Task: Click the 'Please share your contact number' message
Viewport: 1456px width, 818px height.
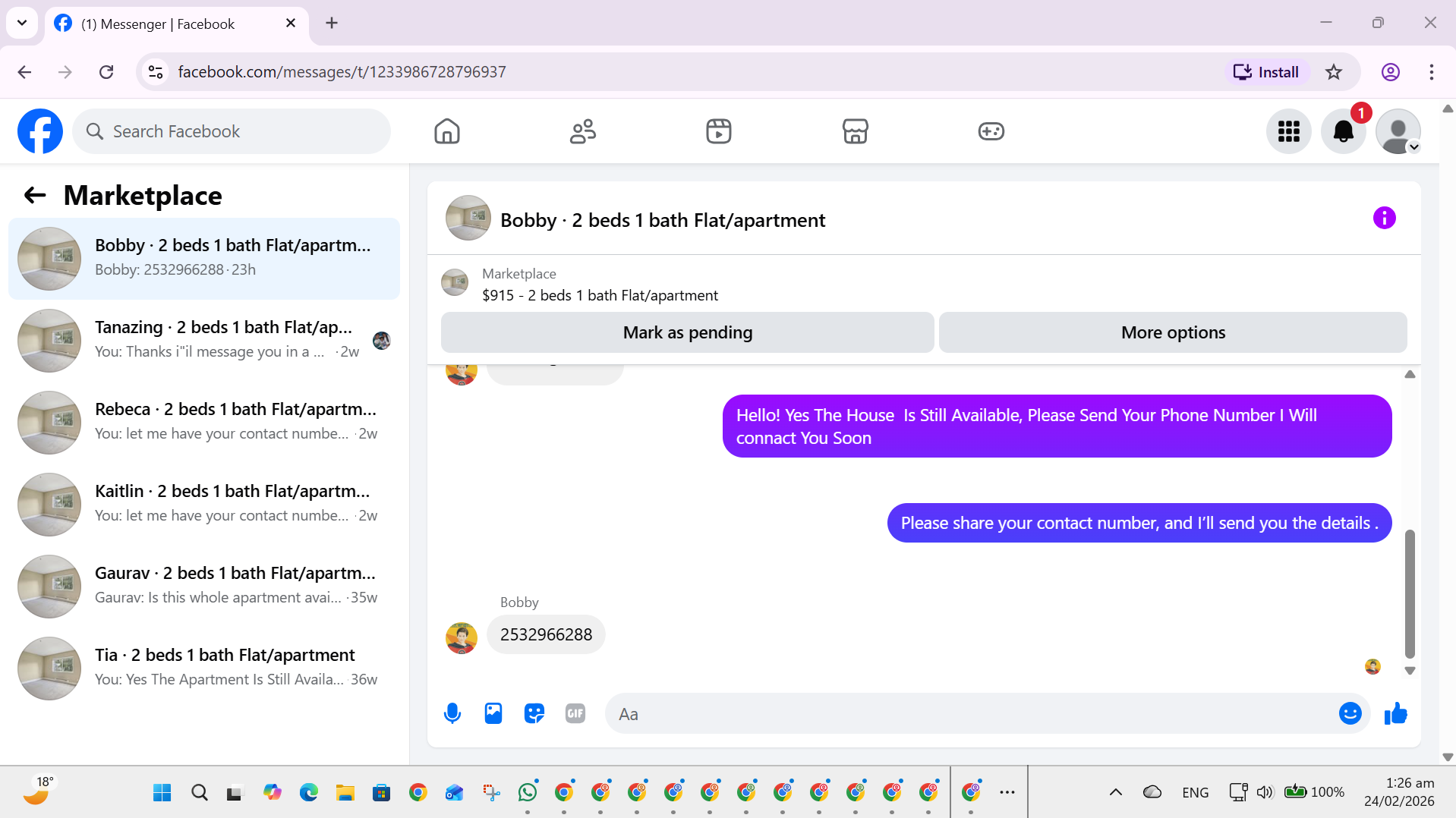Action: 1139,523
